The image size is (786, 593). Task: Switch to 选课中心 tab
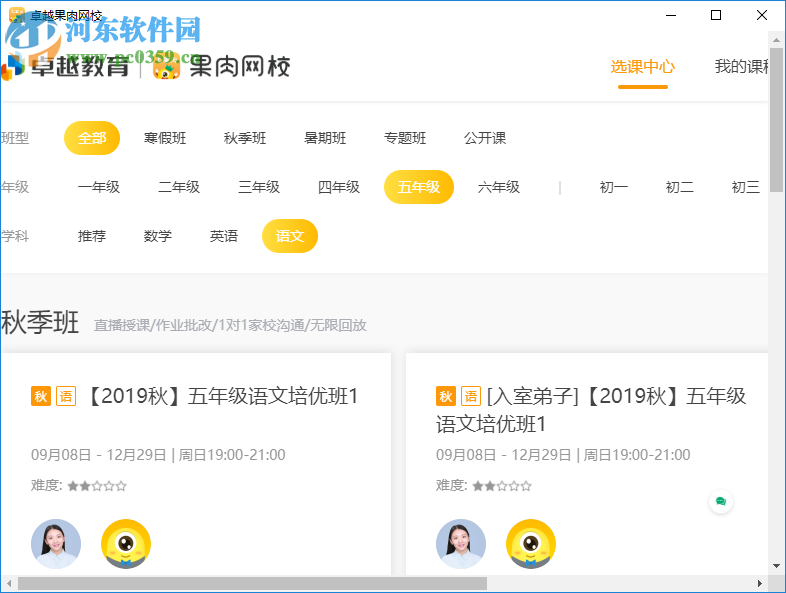pos(642,67)
